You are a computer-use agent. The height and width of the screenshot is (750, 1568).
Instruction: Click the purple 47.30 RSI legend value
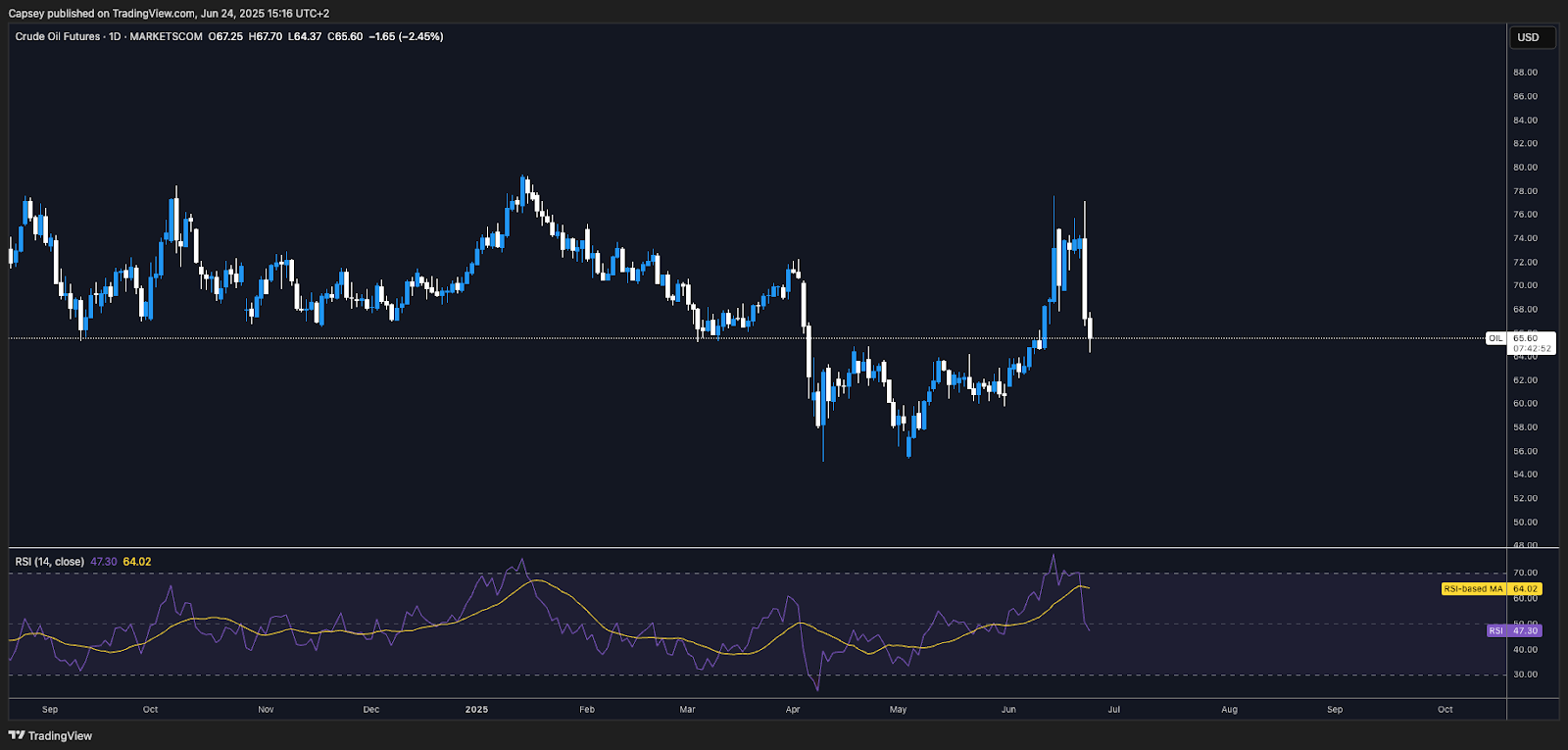pyautogui.click(x=104, y=562)
